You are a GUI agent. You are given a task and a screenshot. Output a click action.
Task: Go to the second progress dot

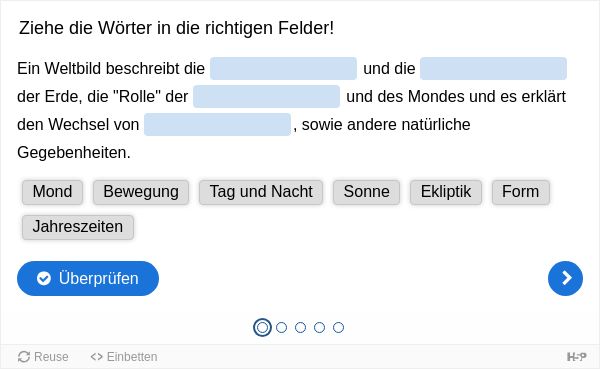click(281, 328)
